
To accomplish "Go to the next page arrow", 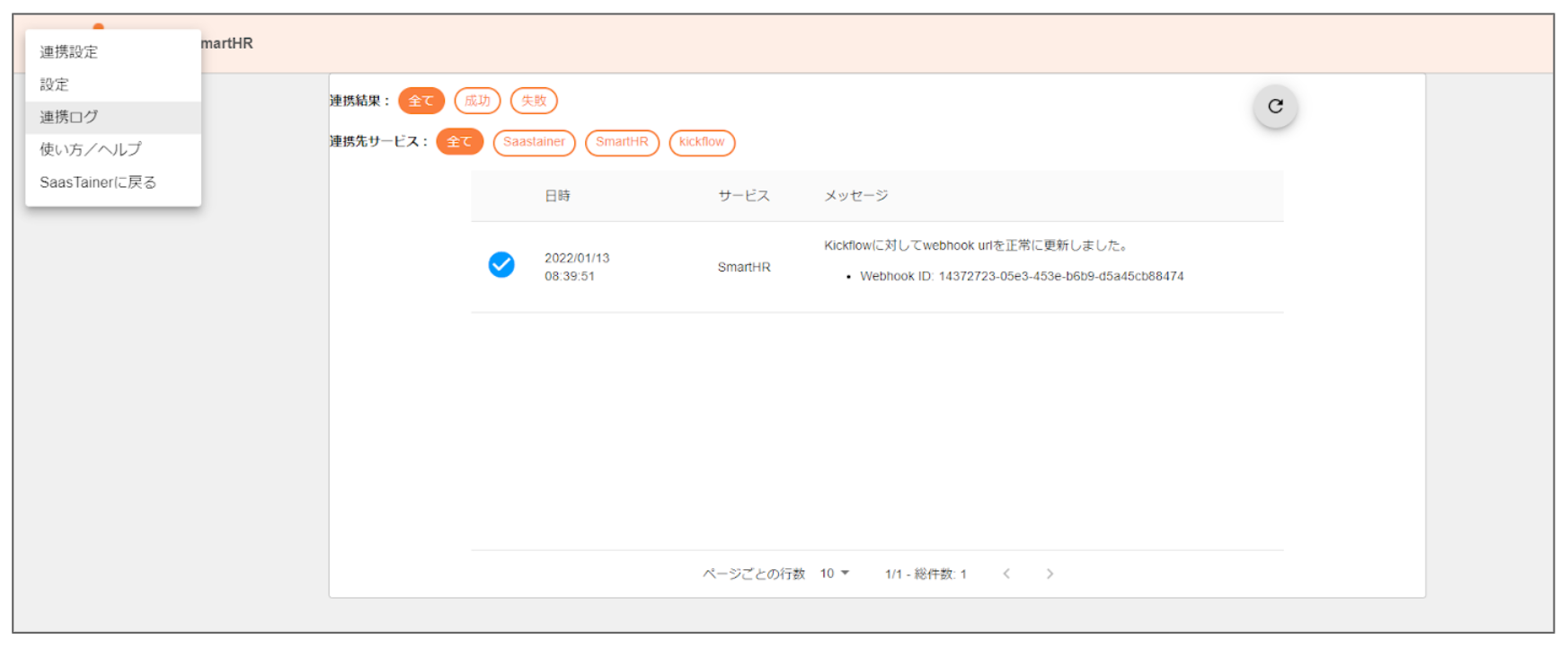I will click(1050, 574).
